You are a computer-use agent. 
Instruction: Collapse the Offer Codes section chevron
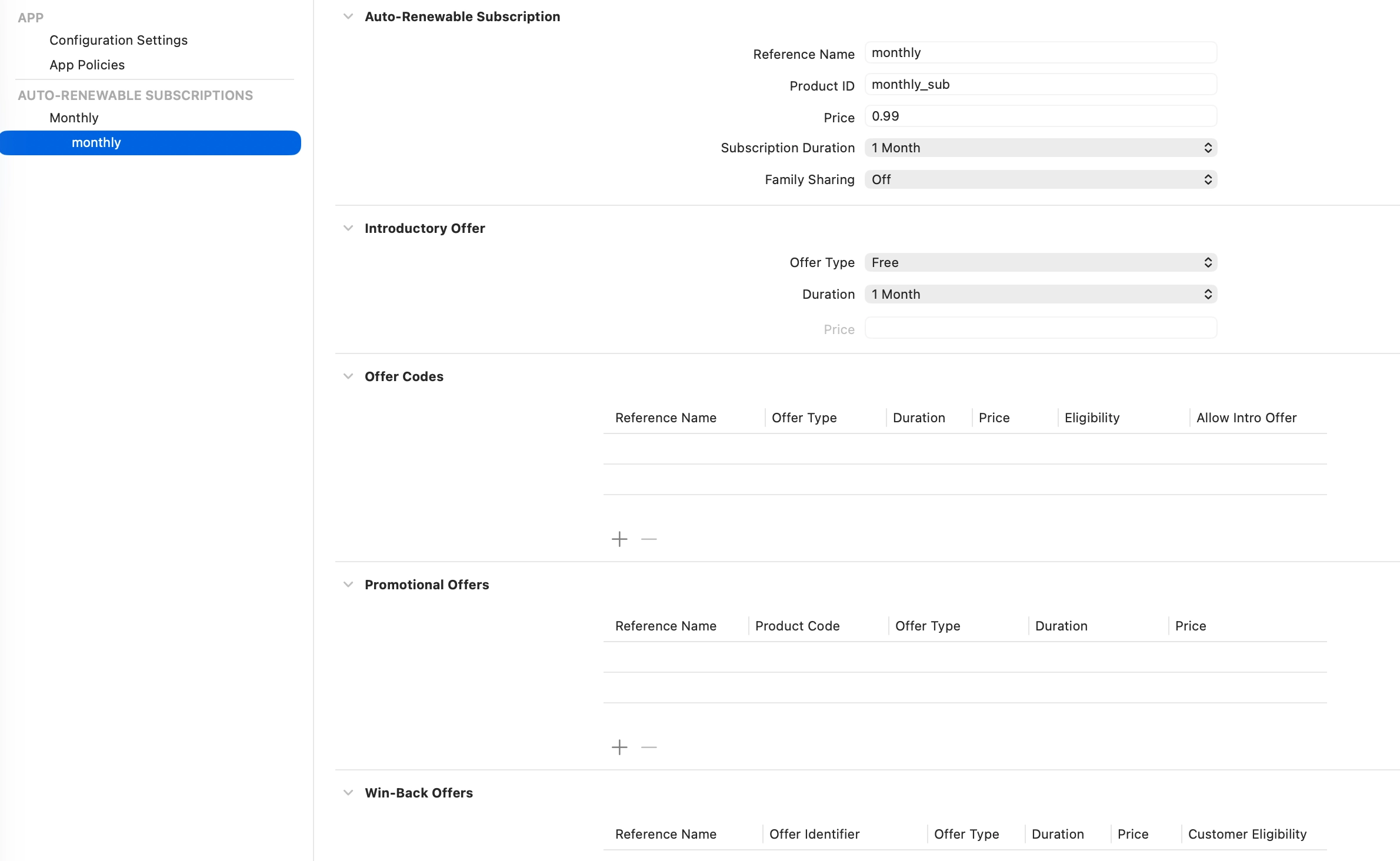[348, 376]
